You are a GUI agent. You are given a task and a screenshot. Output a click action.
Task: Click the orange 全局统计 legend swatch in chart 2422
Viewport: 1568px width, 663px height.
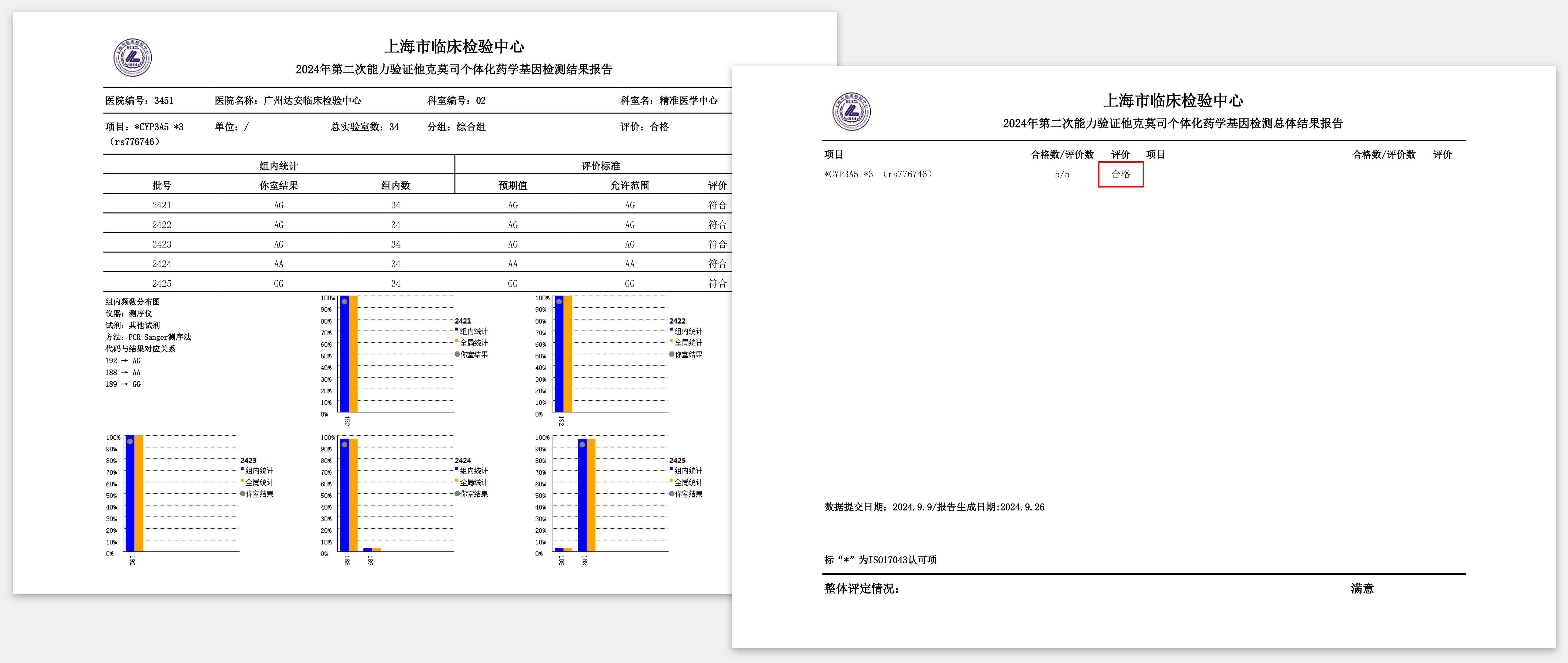pyautogui.click(x=671, y=341)
